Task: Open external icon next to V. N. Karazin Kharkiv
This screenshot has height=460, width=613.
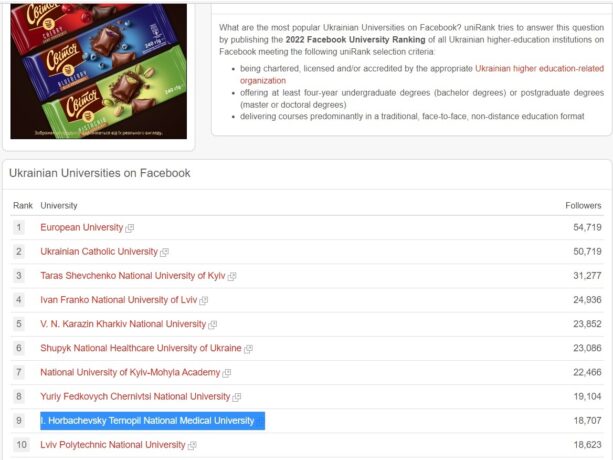Action: click(x=212, y=325)
